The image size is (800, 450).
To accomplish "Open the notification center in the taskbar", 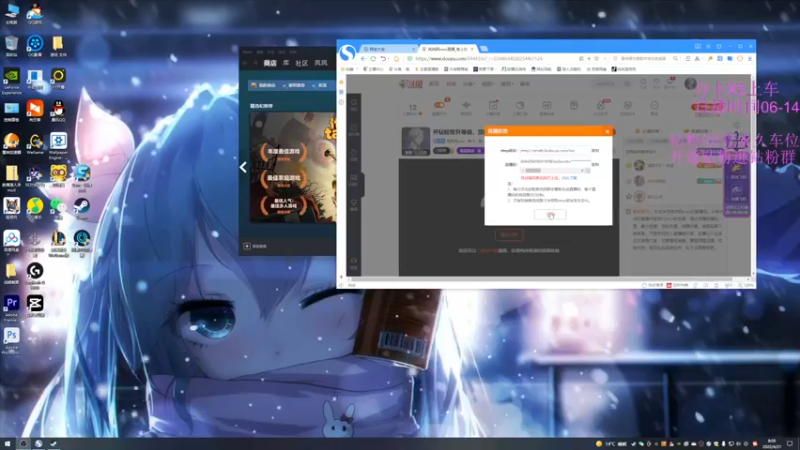I will [790, 444].
